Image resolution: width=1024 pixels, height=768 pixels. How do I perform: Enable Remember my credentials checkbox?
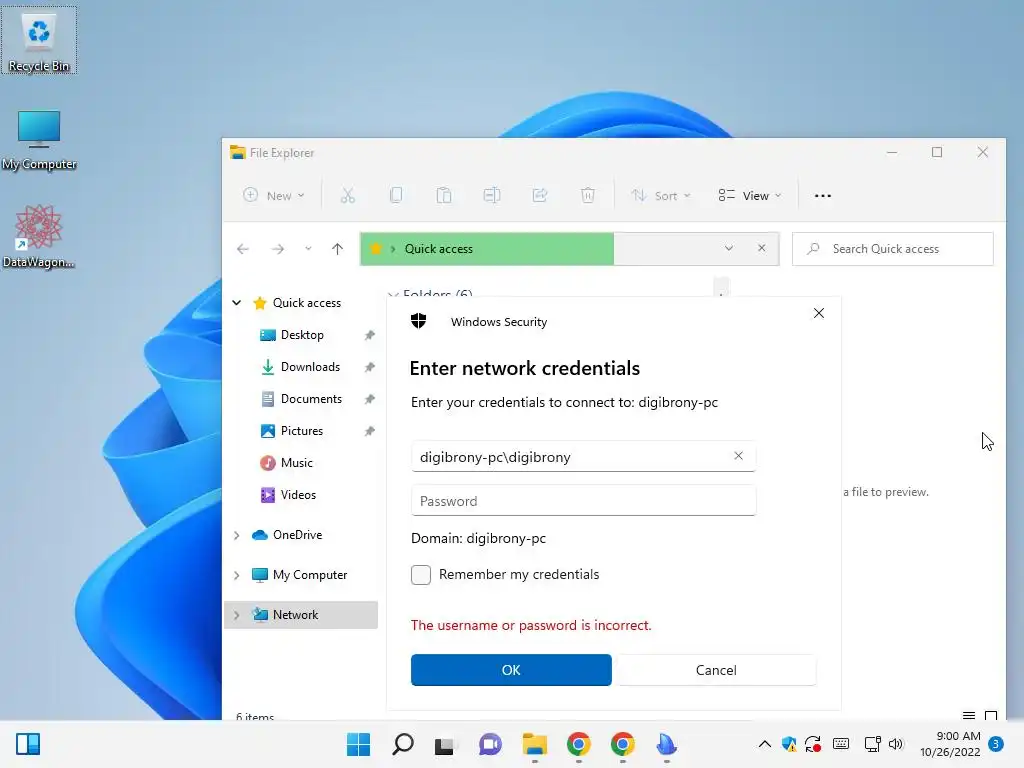(x=421, y=575)
